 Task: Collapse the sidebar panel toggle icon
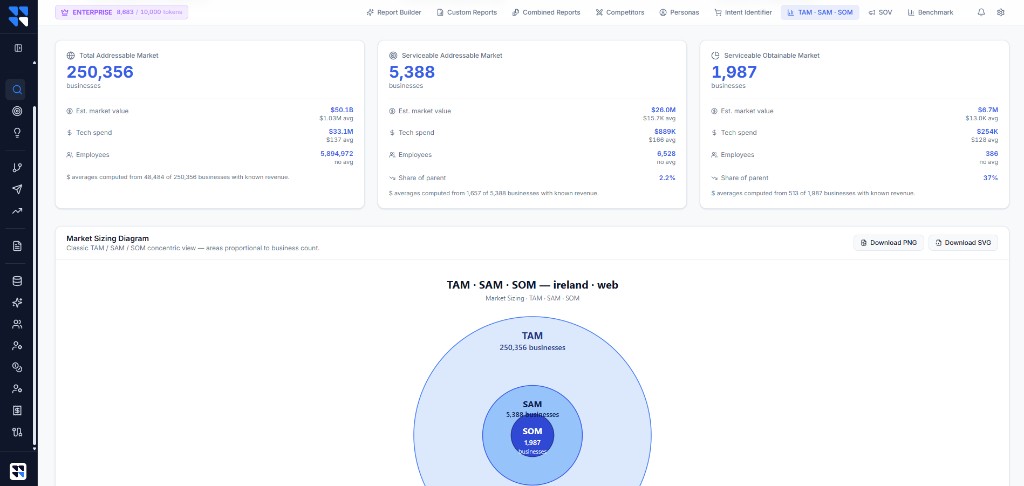[x=18, y=48]
